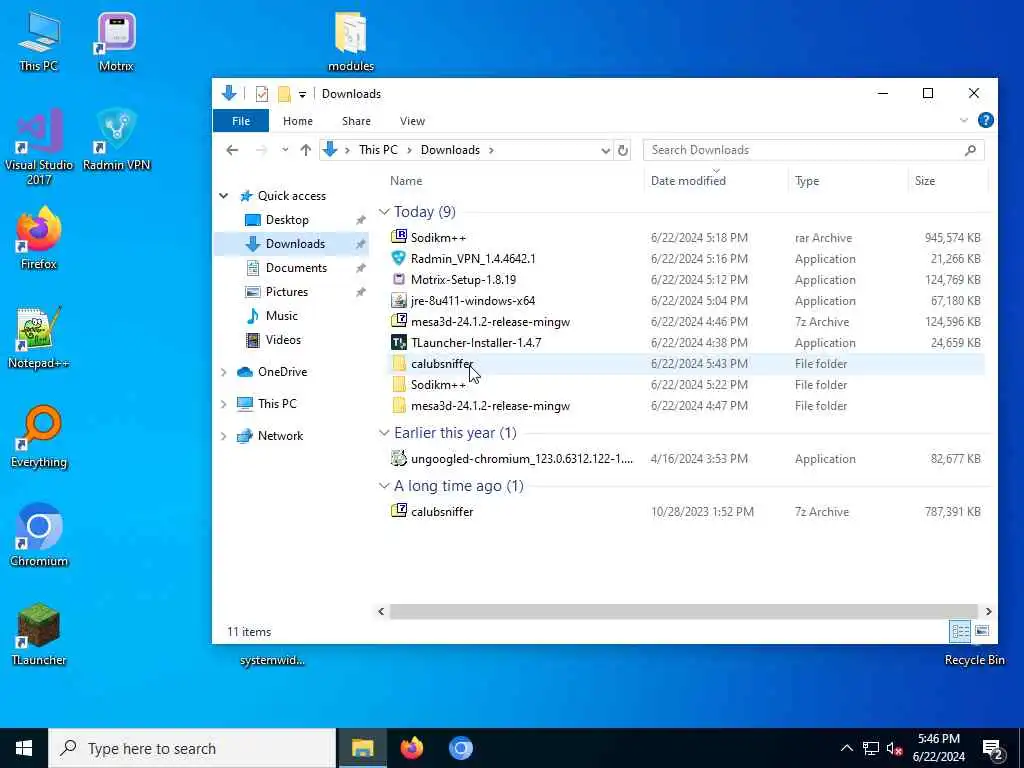The width and height of the screenshot is (1024, 768).
Task: Select the Visual Studio 2017 desktop shortcut
Action: click(39, 147)
